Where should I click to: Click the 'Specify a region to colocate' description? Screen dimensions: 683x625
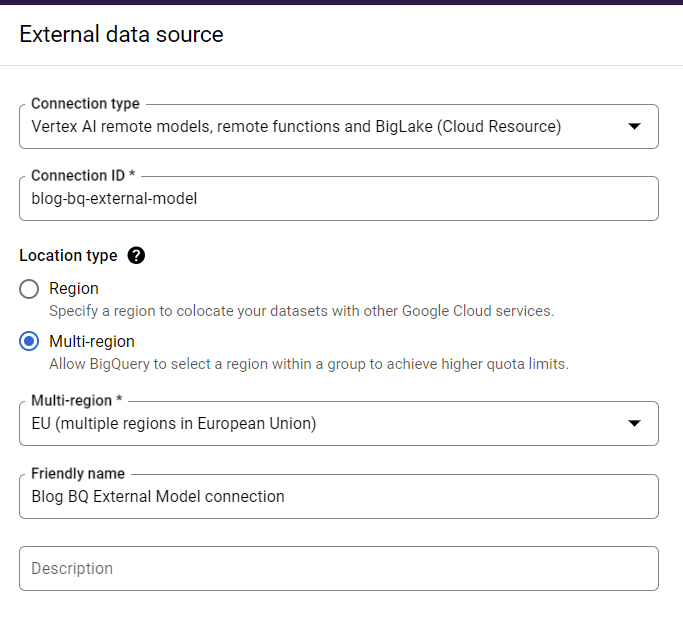(x=301, y=311)
